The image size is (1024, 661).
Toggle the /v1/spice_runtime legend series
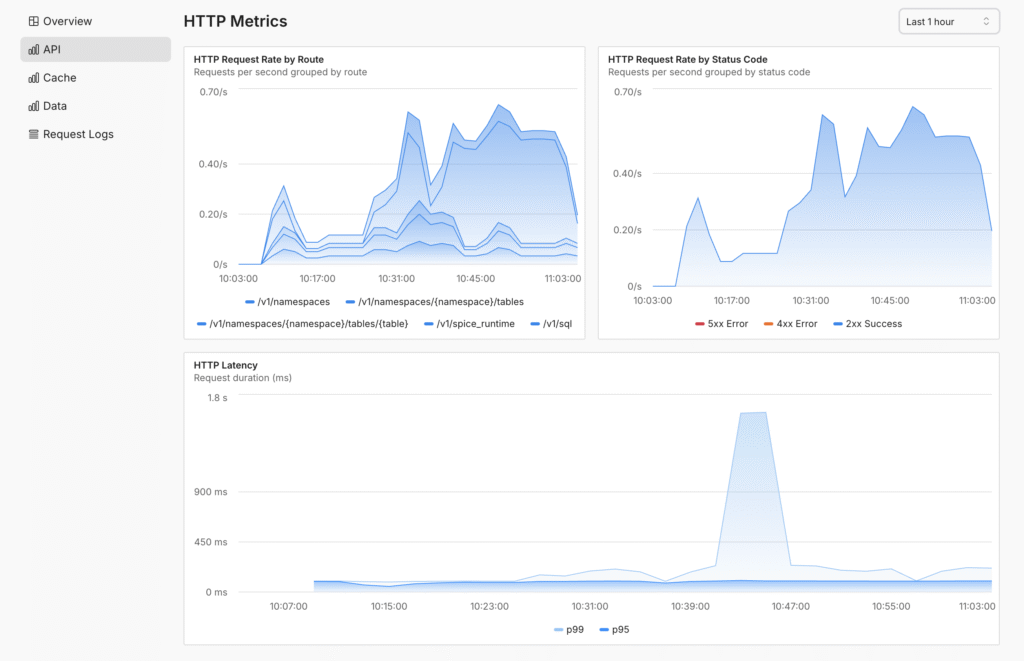pyautogui.click(x=469, y=324)
